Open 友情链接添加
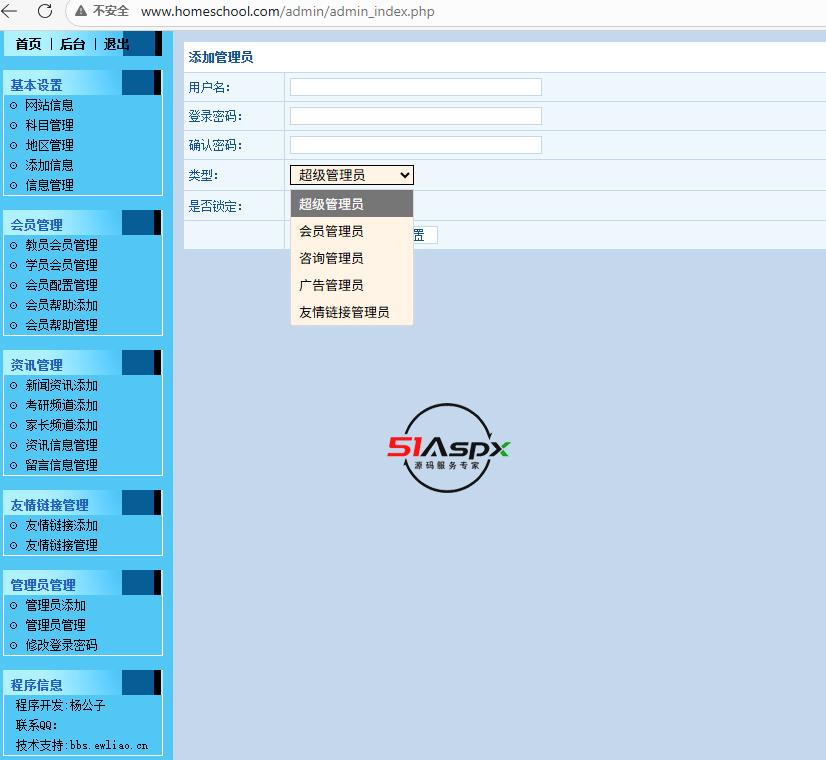The height and width of the screenshot is (760, 826). [62, 526]
